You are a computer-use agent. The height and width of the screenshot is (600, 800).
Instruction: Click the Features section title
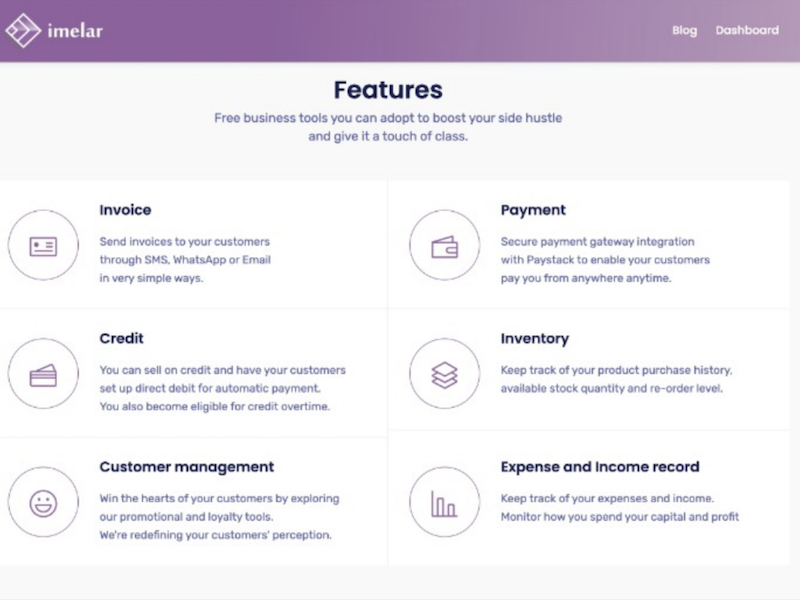388,90
